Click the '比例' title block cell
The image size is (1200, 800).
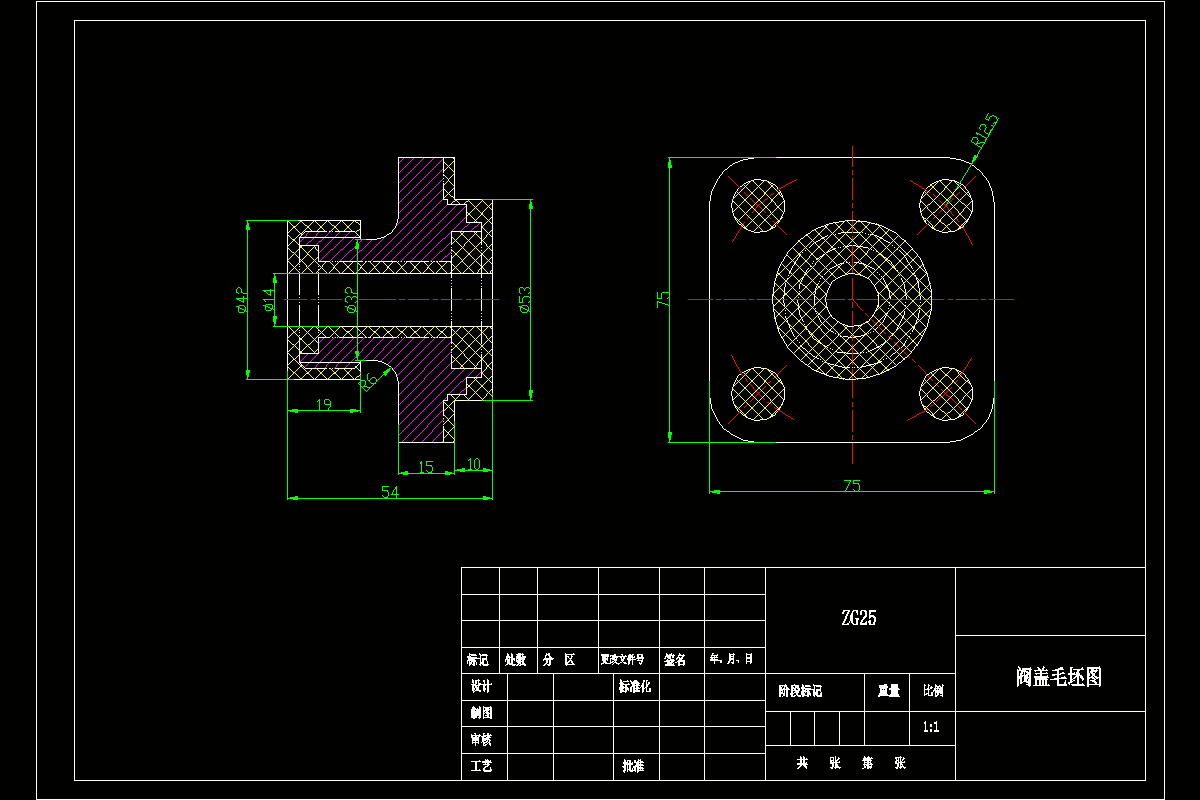pyautogui.click(x=932, y=691)
